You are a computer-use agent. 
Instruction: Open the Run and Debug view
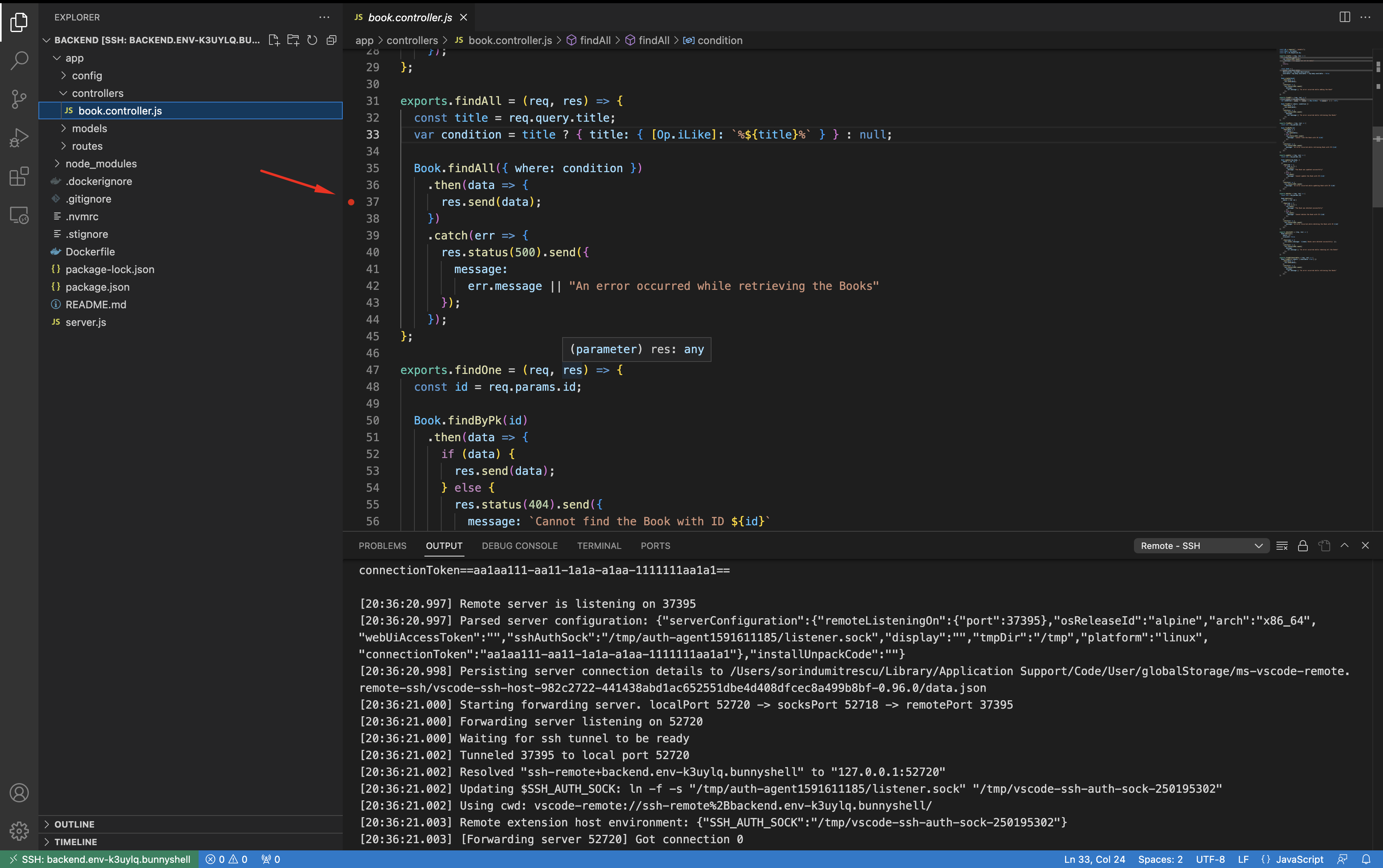click(x=19, y=138)
